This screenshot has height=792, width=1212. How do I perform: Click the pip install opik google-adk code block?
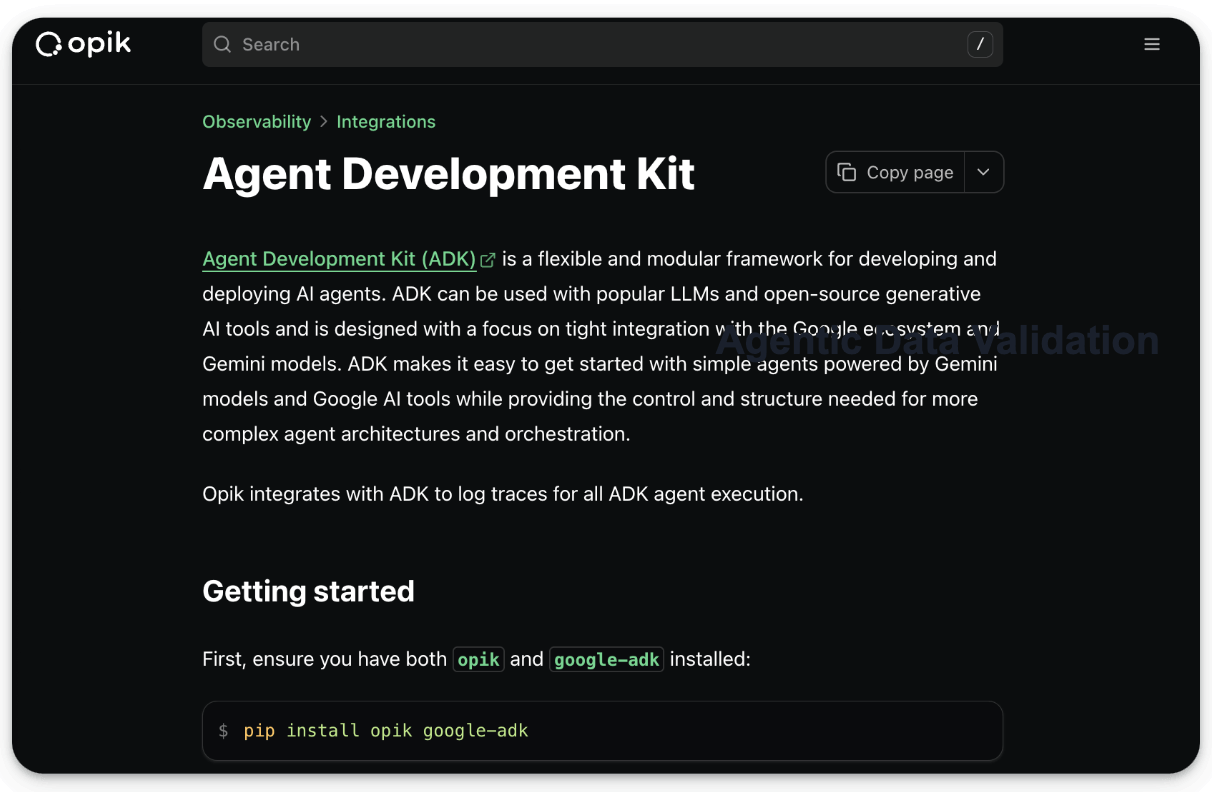pyautogui.click(x=603, y=731)
